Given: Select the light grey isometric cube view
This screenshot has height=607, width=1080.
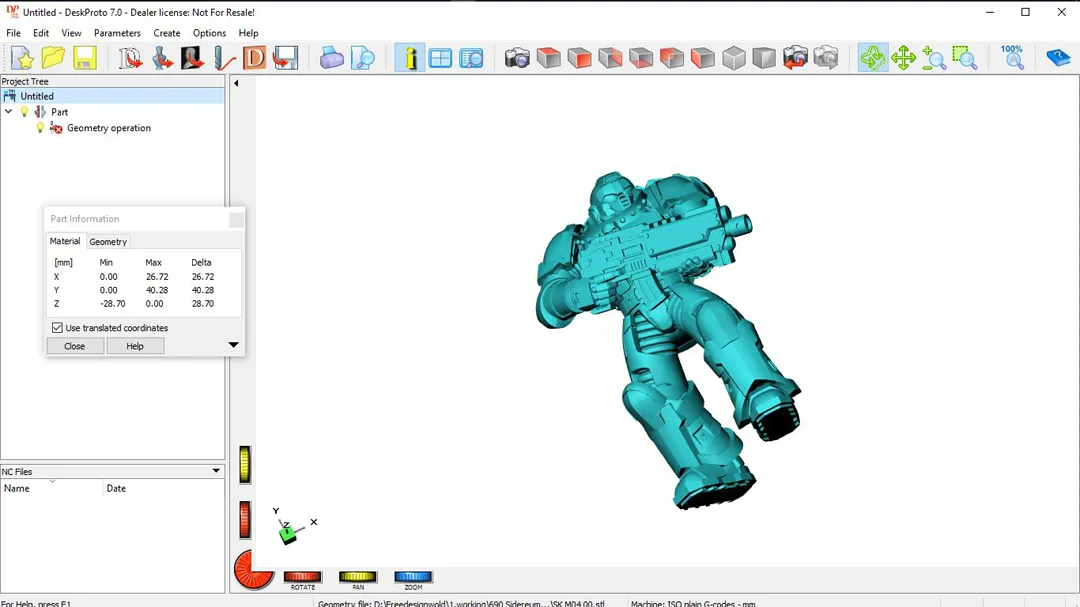Looking at the screenshot, I should click(x=734, y=58).
